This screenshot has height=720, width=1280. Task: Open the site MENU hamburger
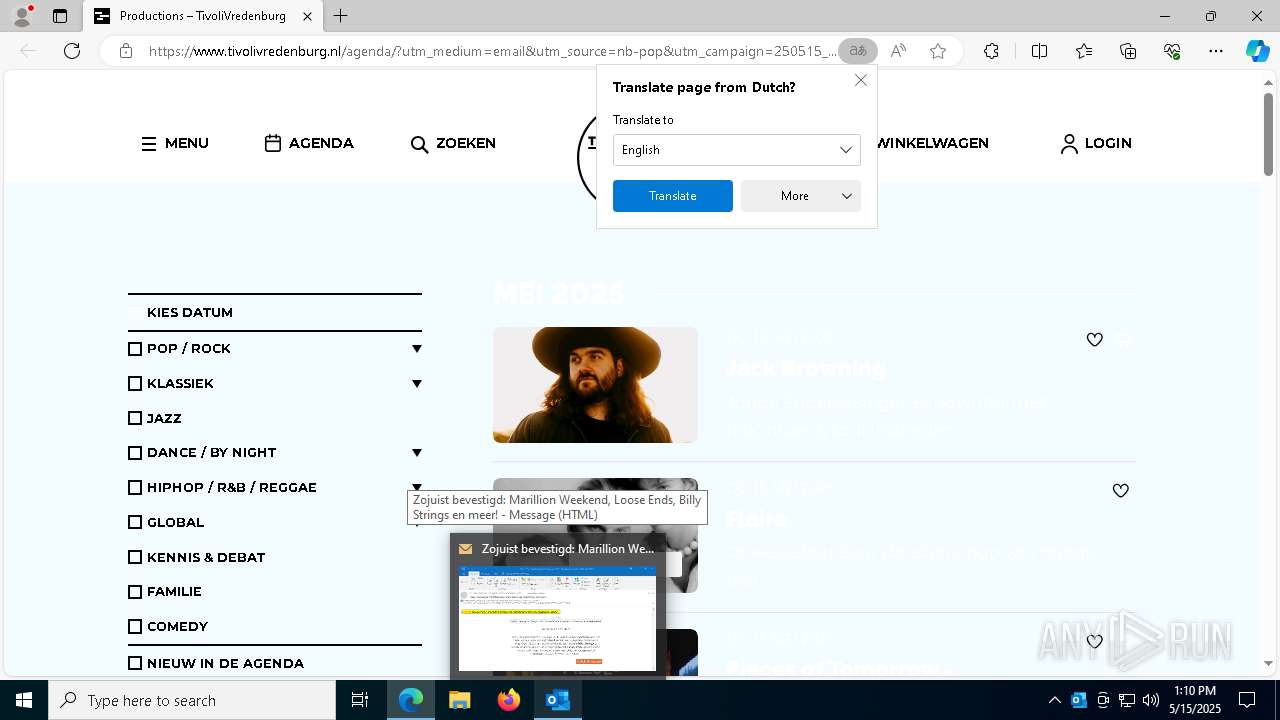pyautogui.click(x=175, y=144)
